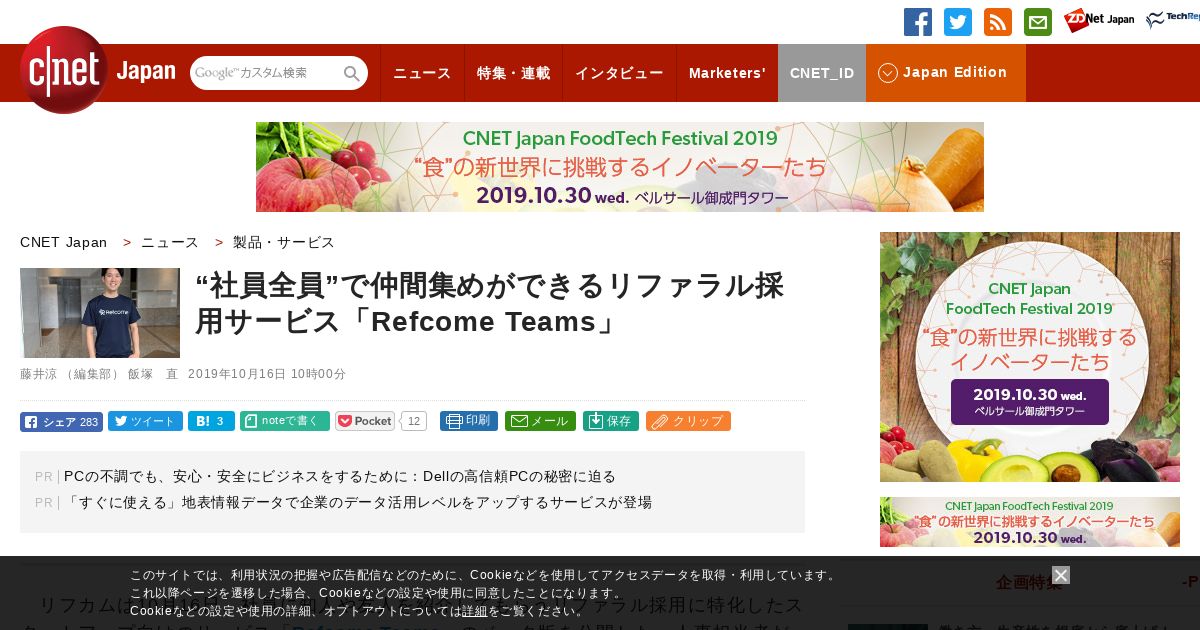
Task: Open the Twitter icon in the header
Action: tap(958, 22)
